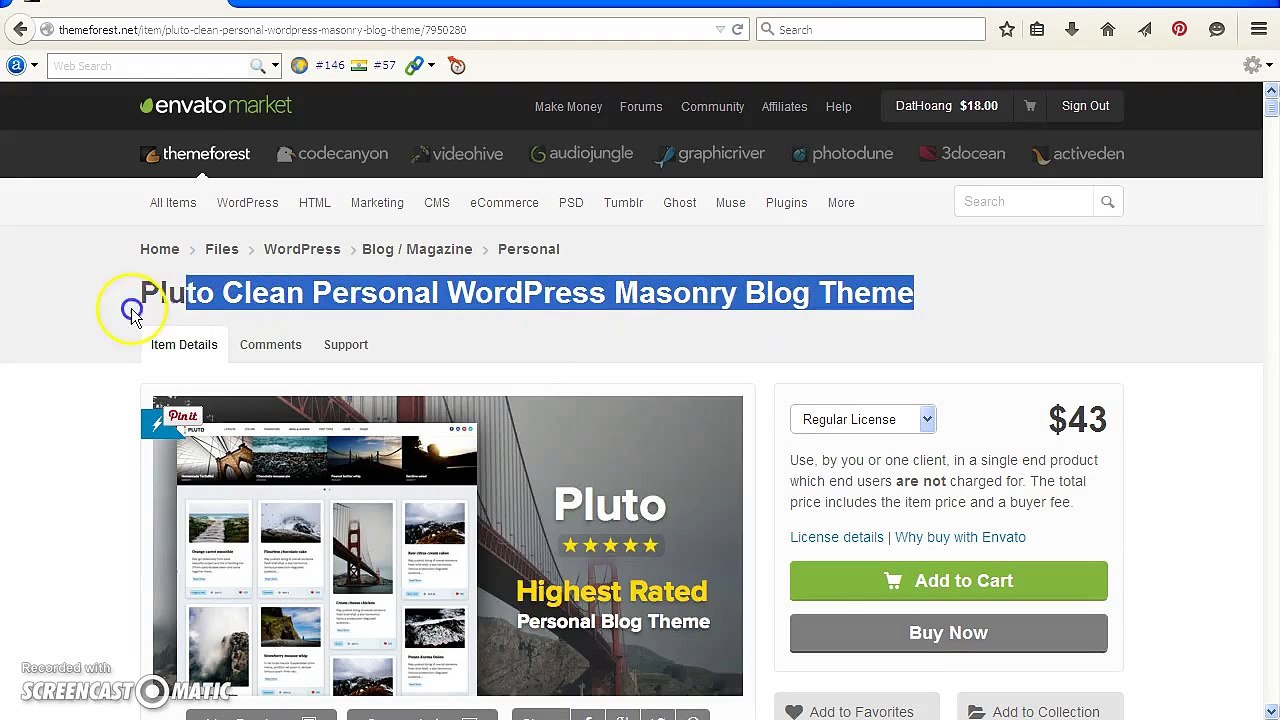Open the activeden marketplace
This screenshot has width=1280, height=720.
[1078, 154]
